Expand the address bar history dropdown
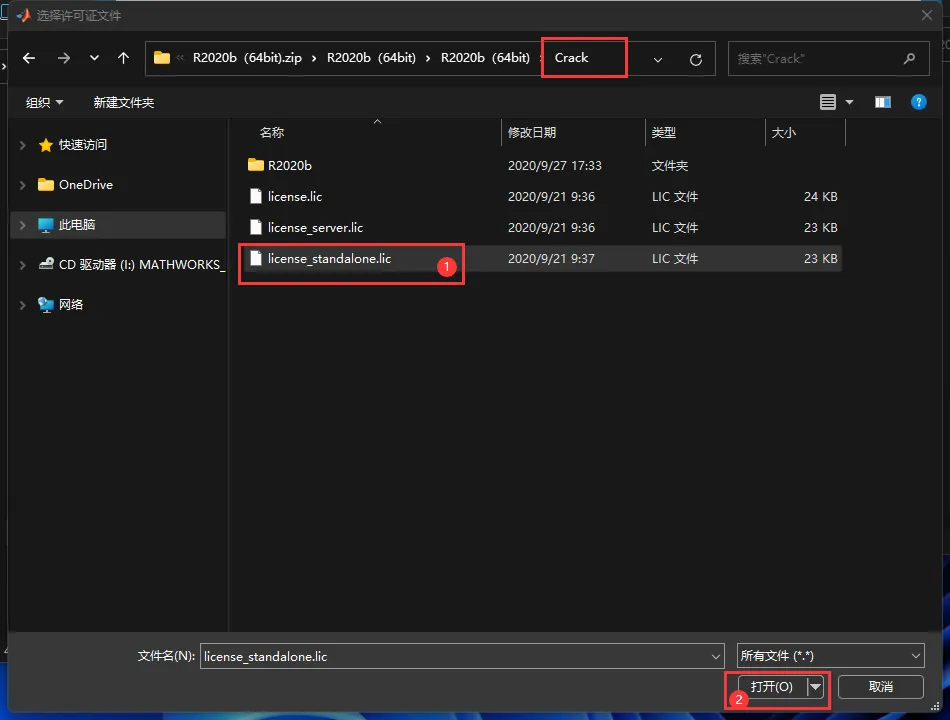This screenshot has width=950, height=720. tap(657, 59)
